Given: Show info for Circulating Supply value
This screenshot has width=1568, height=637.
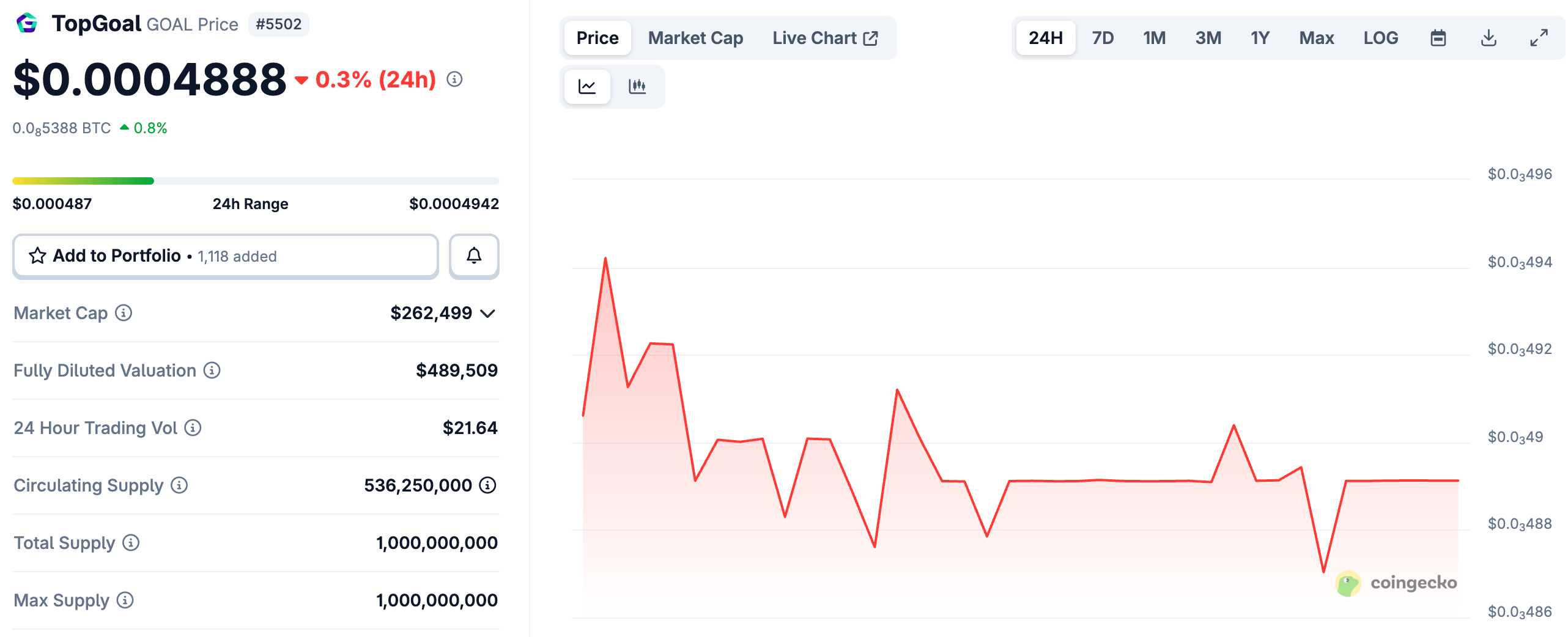Looking at the screenshot, I should pyautogui.click(x=487, y=485).
